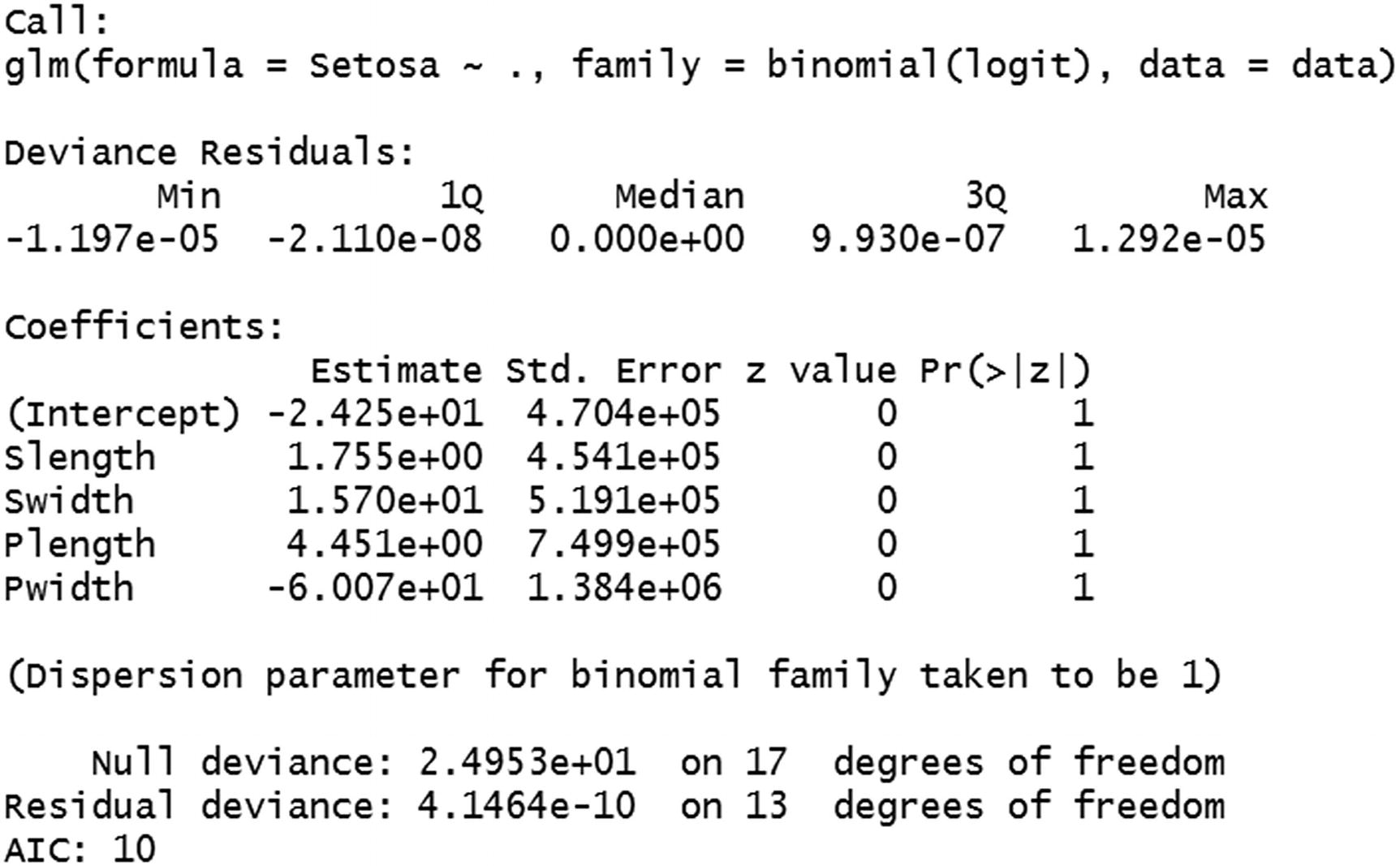The height and width of the screenshot is (866, 1400).
Task: Click the Pwidth estimate -6.007e+01
Action: (375, 588)
